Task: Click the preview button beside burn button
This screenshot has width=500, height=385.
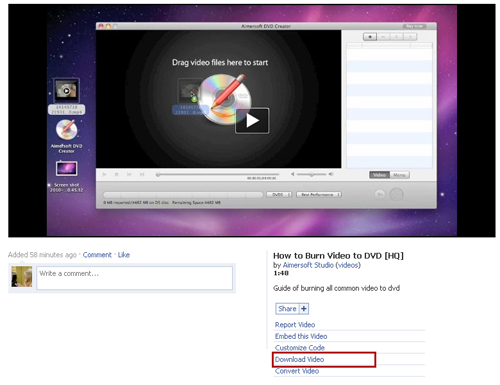Action: tap(380, 194)
